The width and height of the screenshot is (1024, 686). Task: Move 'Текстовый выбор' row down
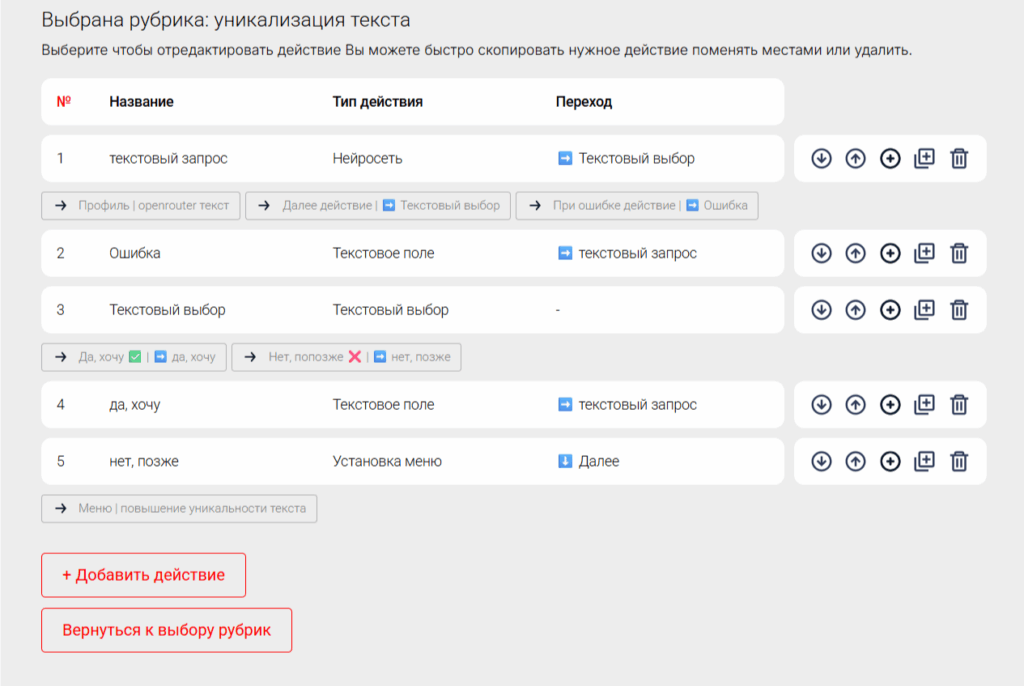coord(821,310)
